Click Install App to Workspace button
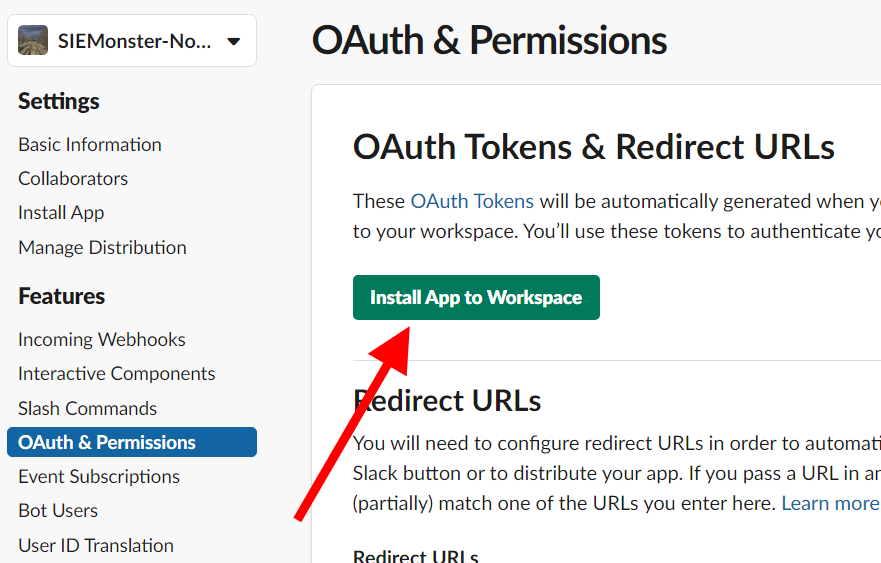Viewport: 881px width, 563px height. (476, 298)
